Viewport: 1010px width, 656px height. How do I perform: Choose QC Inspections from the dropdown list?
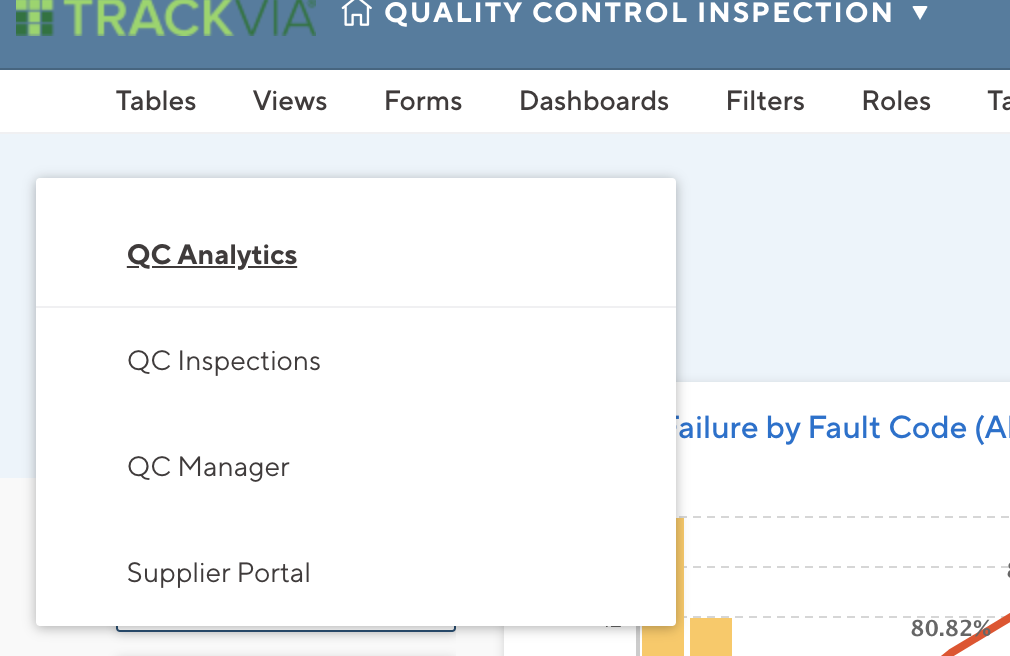[224, 361]
